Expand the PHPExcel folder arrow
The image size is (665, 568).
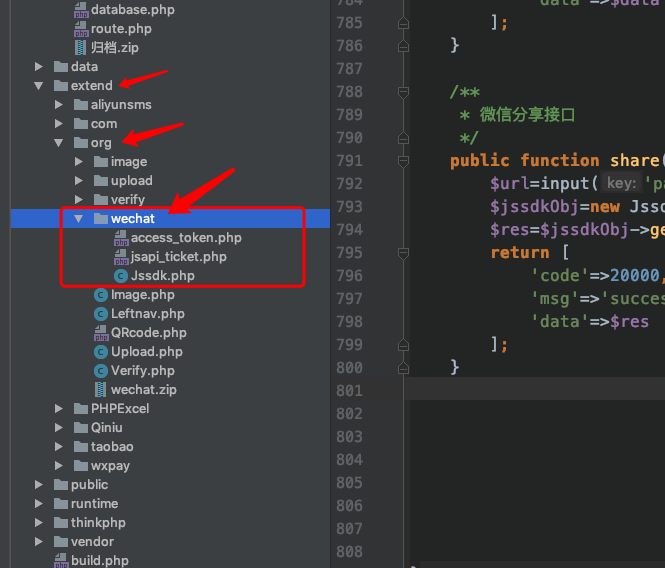tap(59, 409)
